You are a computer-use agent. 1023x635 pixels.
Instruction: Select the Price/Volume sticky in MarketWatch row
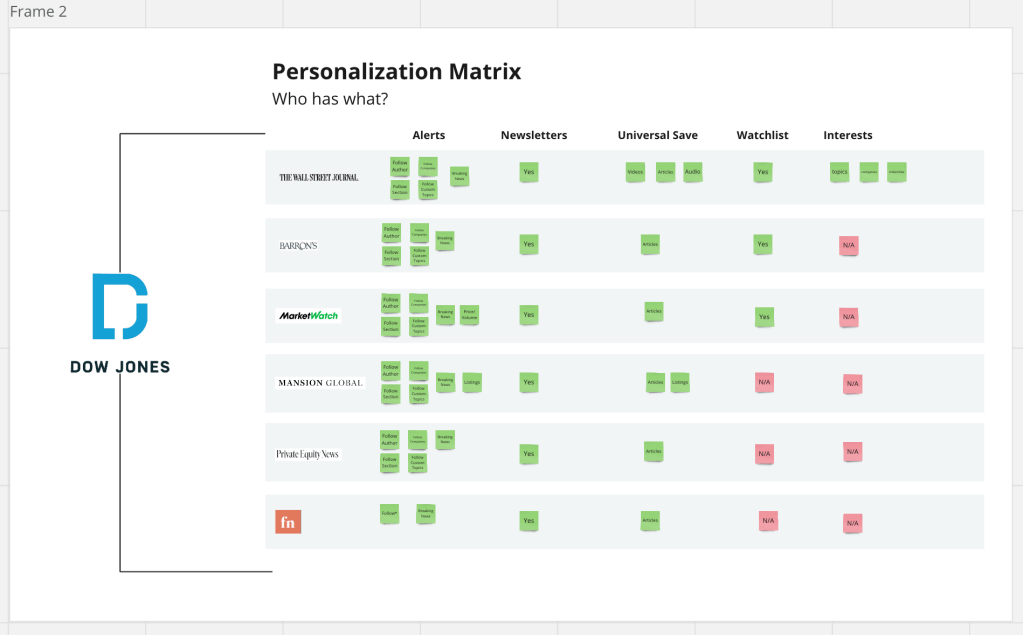[x=469, y=314]
